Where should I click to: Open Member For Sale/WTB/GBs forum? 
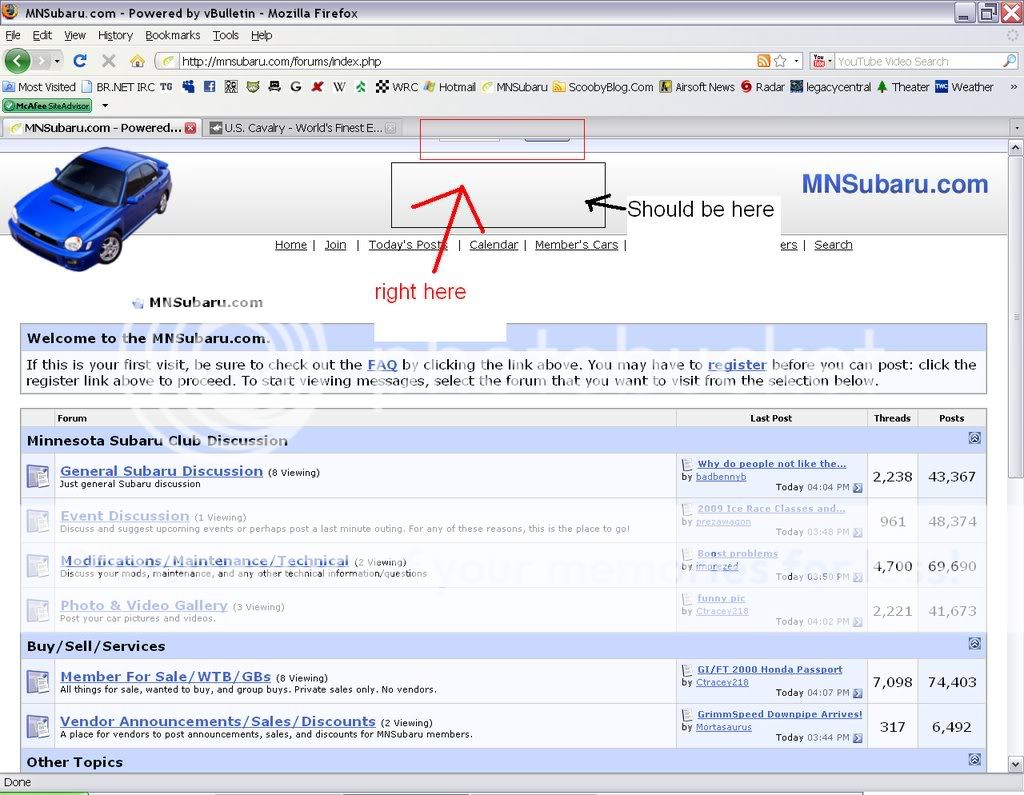(165, 677)
